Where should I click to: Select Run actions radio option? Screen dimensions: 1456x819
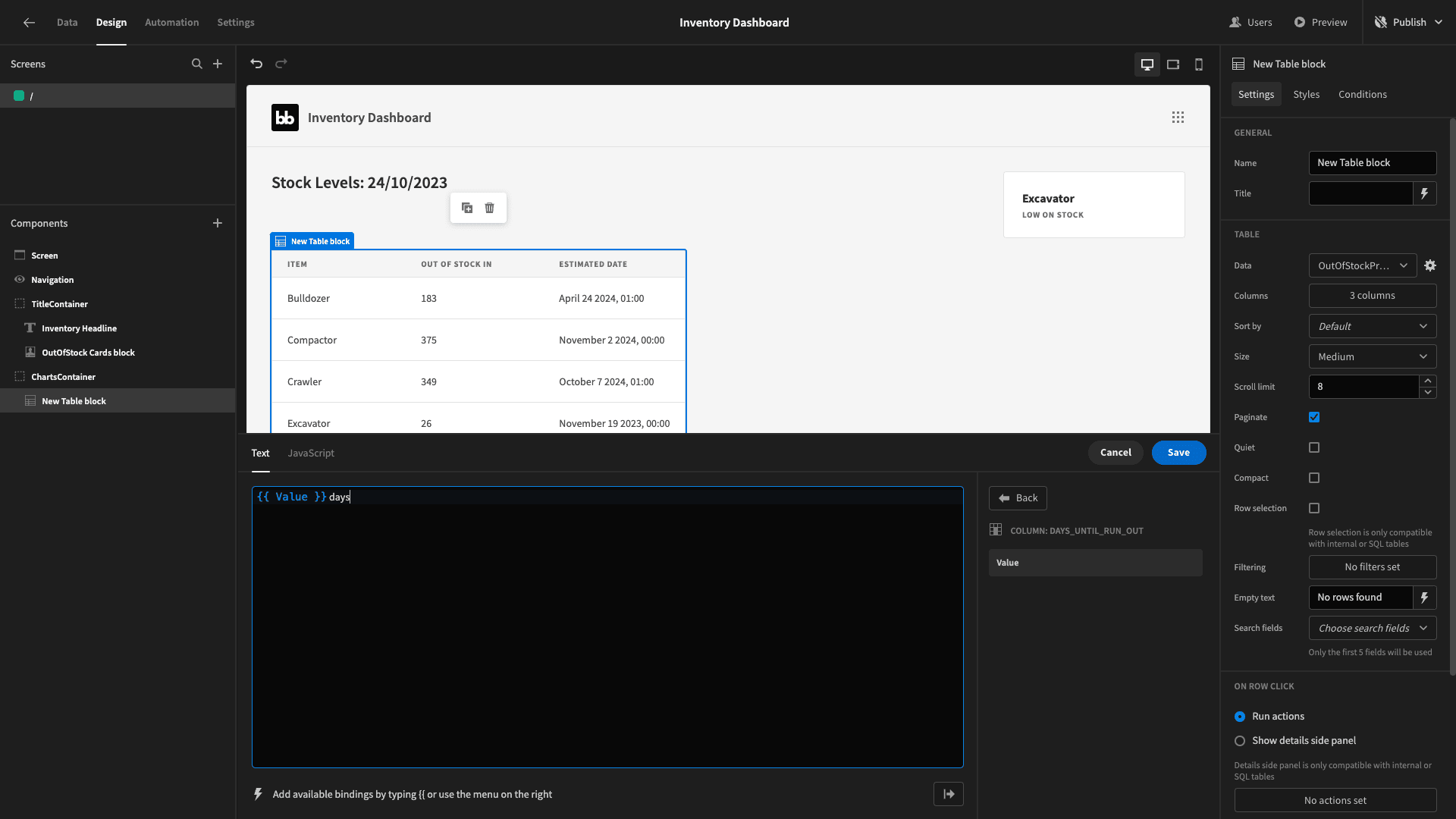1240,717
